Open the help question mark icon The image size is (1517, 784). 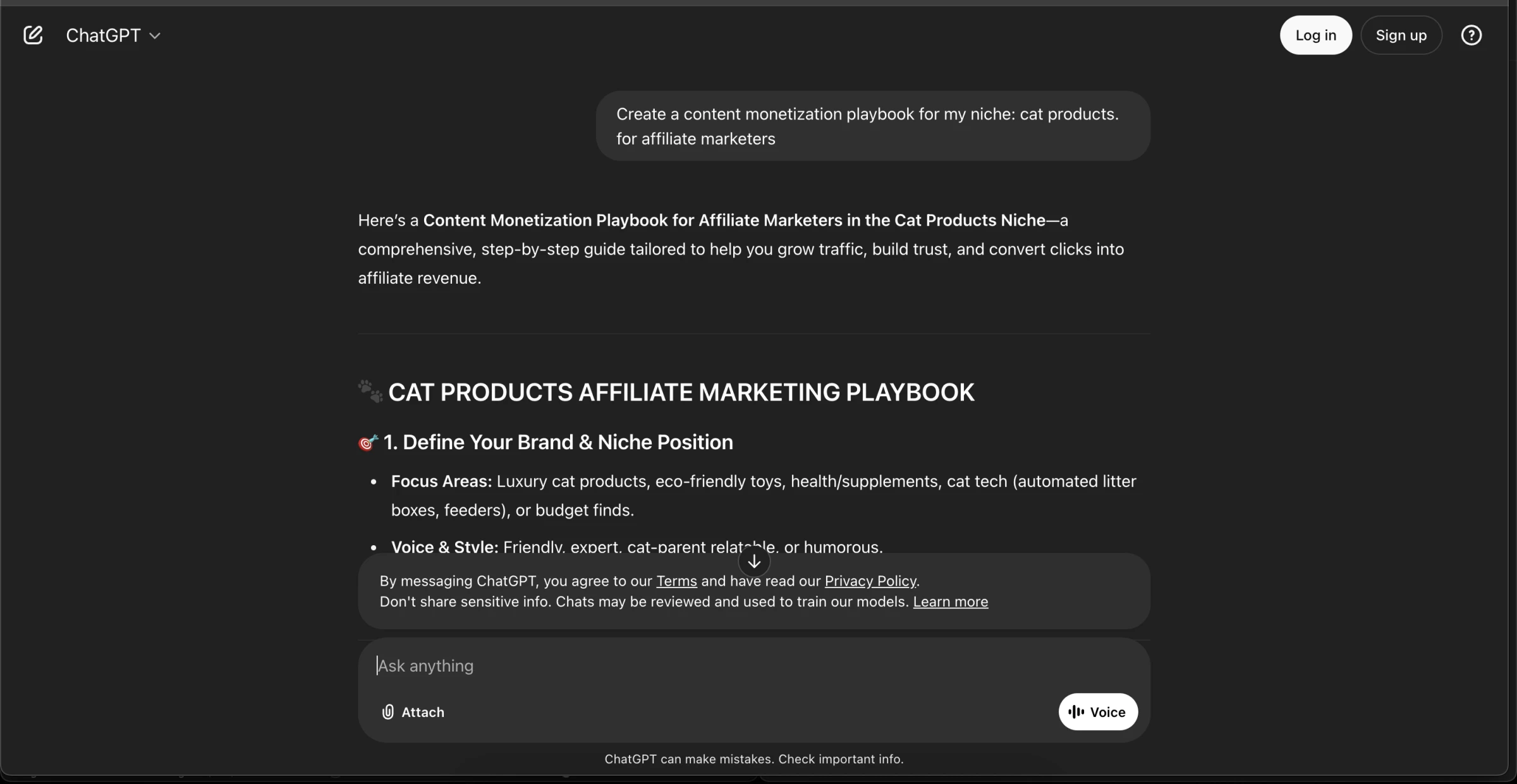pyautogui.click(x=1471, y=35)
